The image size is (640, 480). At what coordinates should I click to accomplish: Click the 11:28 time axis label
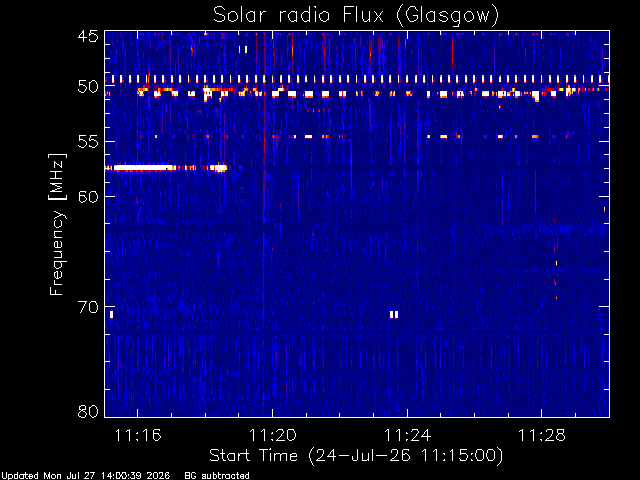tap(542, 436)
